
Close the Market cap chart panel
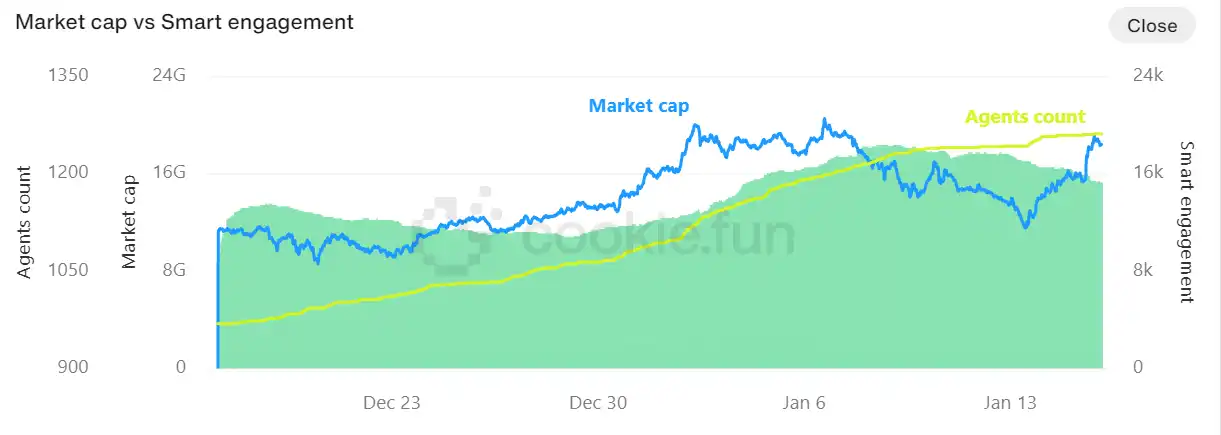point(1151,26)
